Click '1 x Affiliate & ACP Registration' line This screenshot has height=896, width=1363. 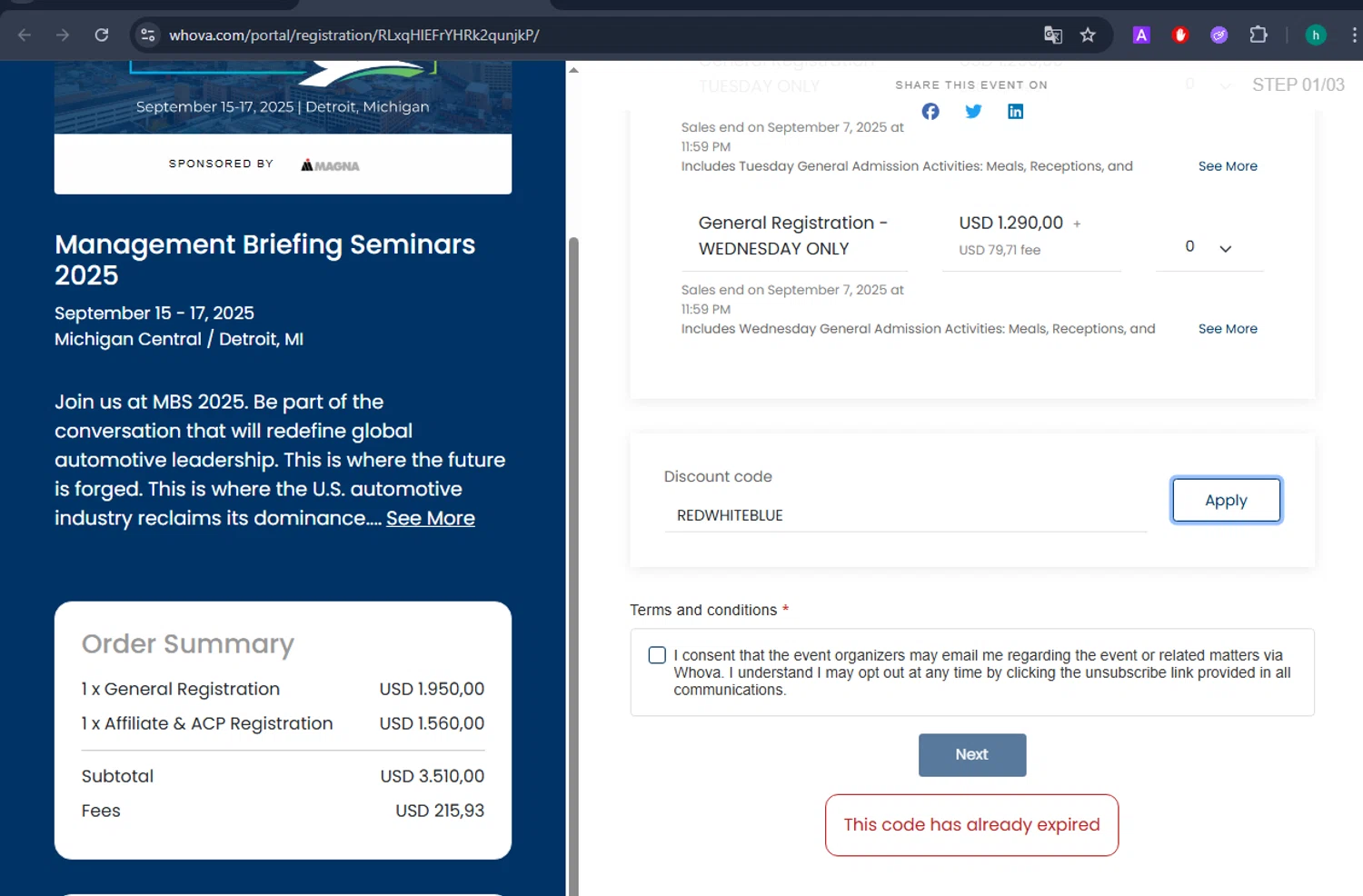click(207, 724)
